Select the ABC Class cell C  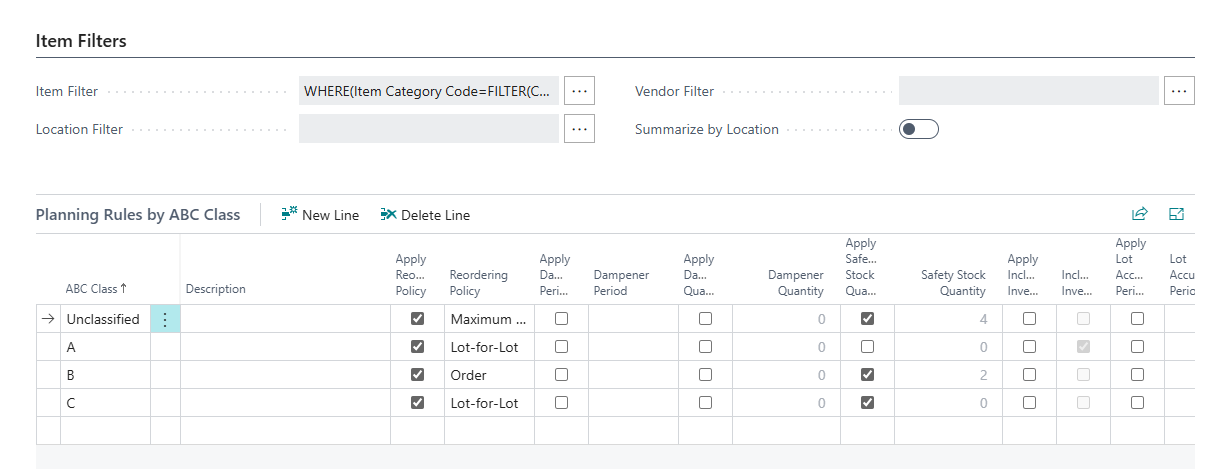point(105,403)
